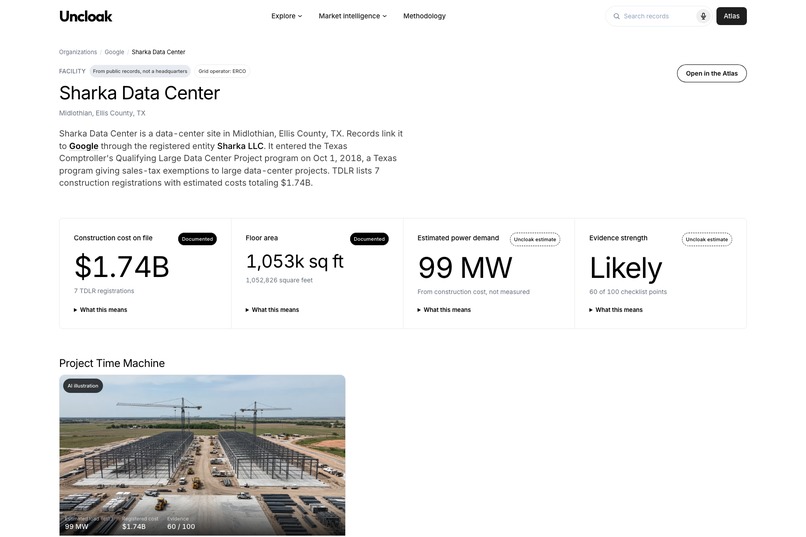Go to Organizations breadcrumb

tap(78, 52)
